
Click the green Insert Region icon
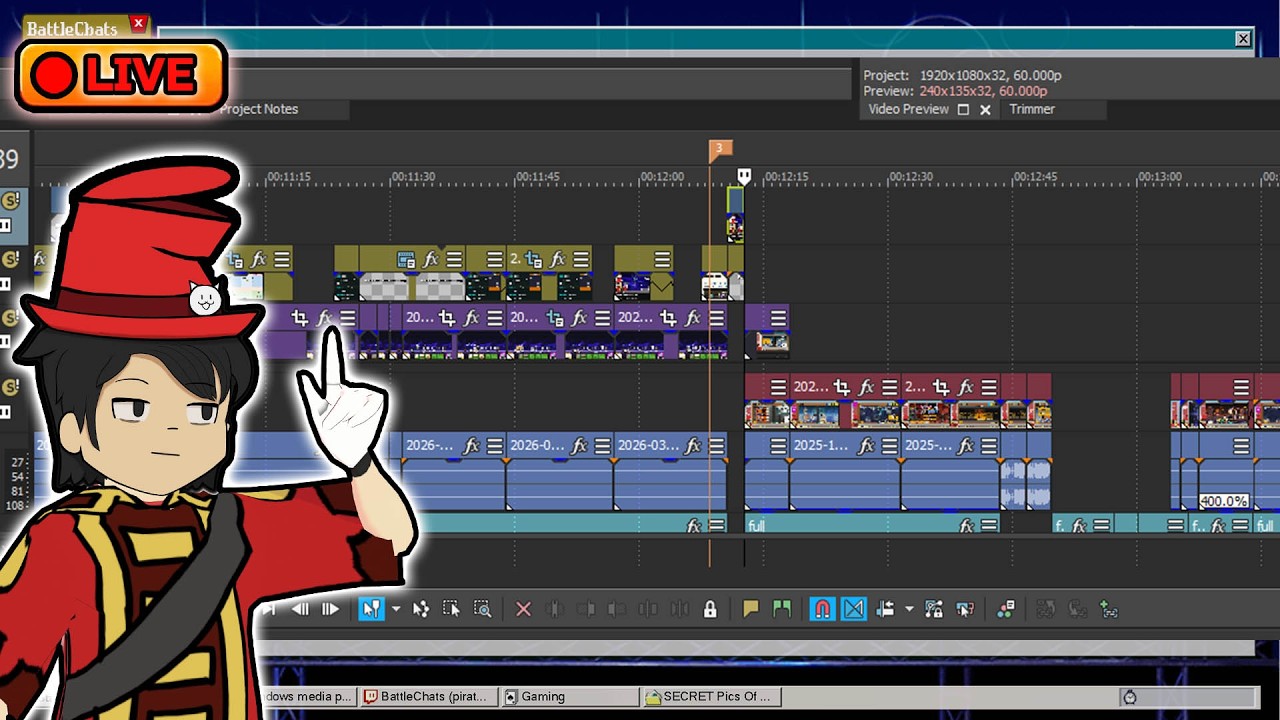click(x=781, y=609)
